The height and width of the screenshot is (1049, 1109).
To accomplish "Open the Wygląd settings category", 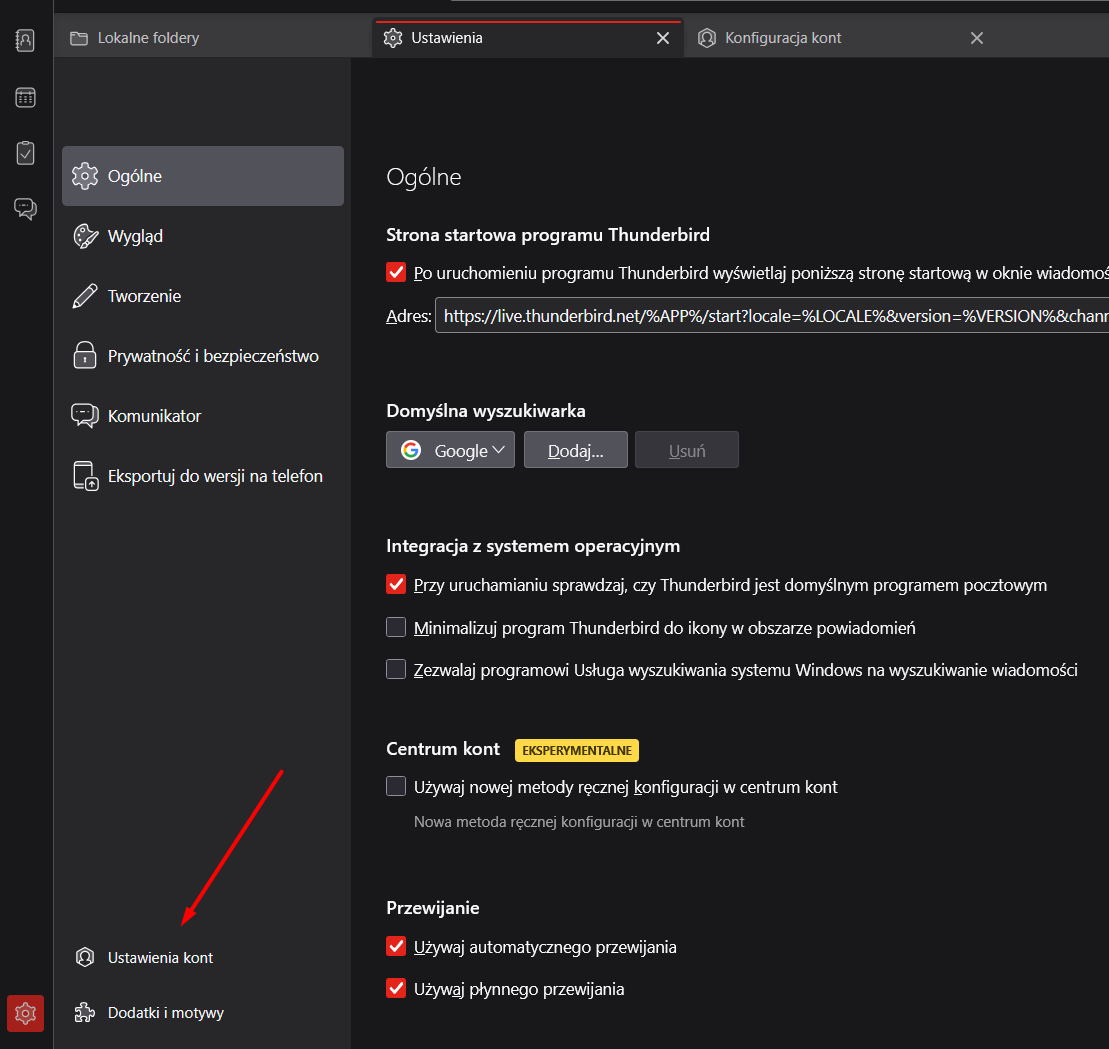I will [x=203, y=236].
